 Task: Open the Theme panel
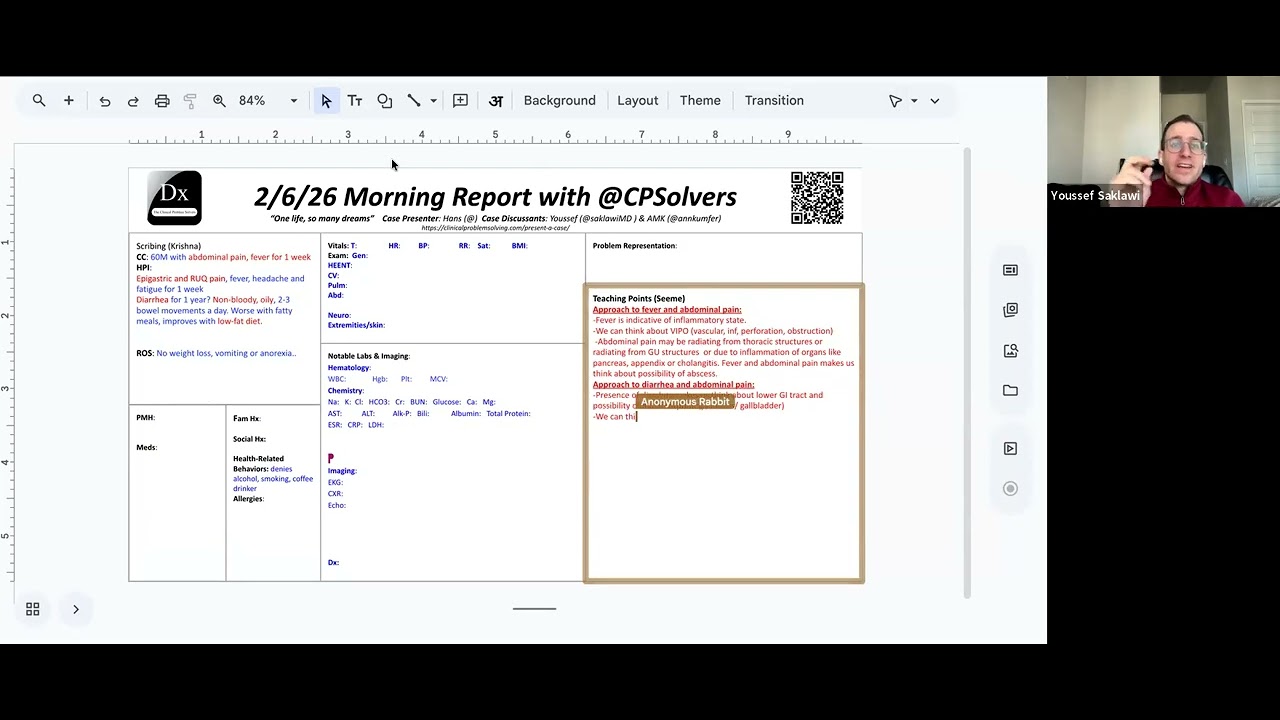(x=700, y=101)
